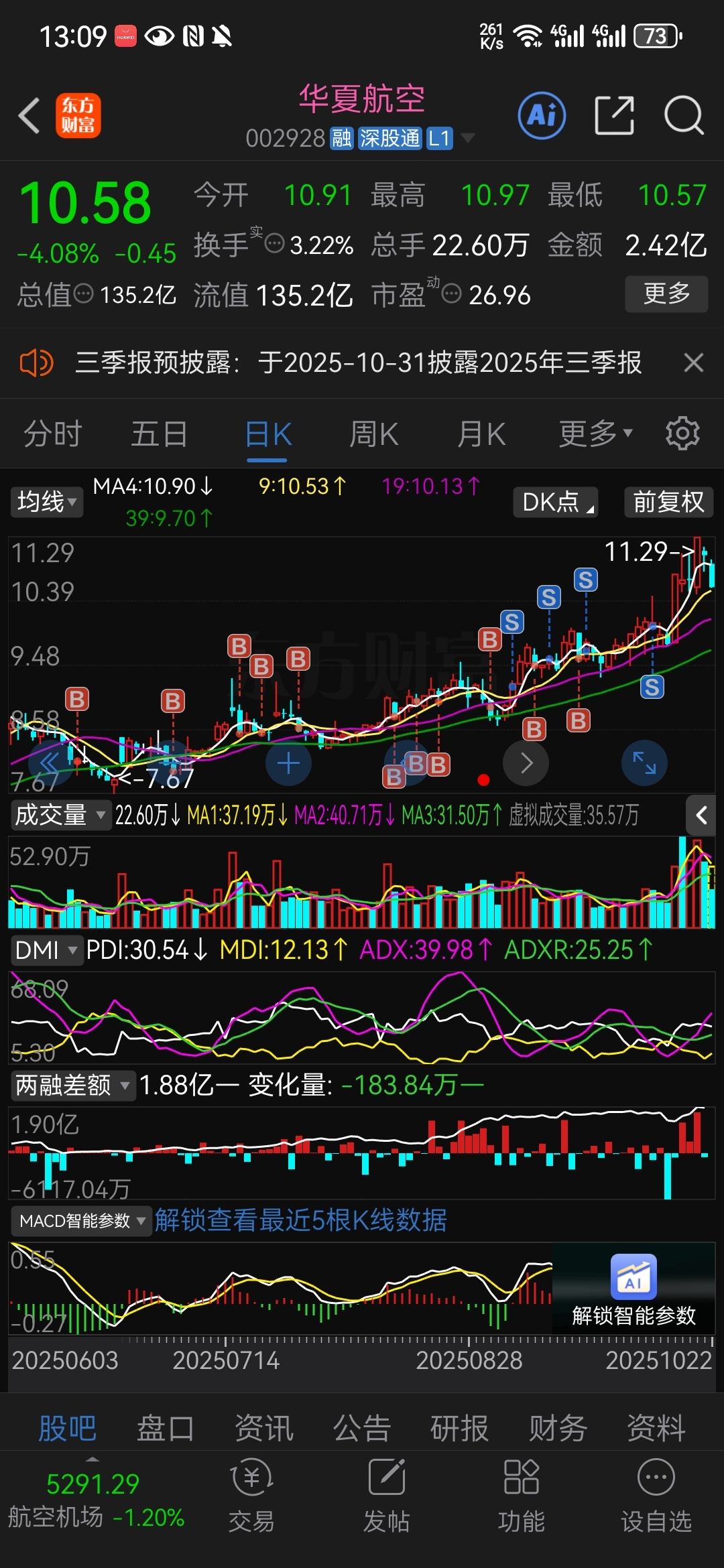Open chart settings gear icon
The height and width of the screenshot is (1568, 724).
[682, 434]
